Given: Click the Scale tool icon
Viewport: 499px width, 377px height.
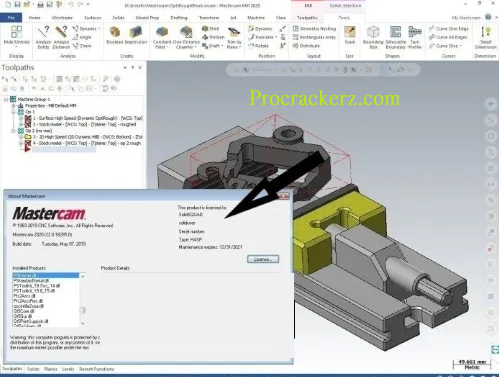Looking at the screenshot, I should pyautogui.click(x=350, y=35).
